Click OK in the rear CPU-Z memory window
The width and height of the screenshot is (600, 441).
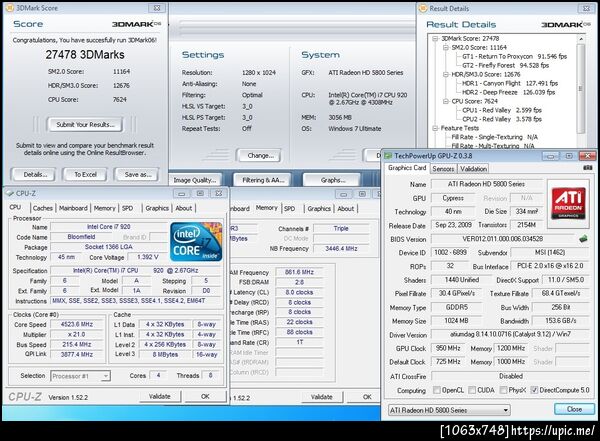[365, 397]
